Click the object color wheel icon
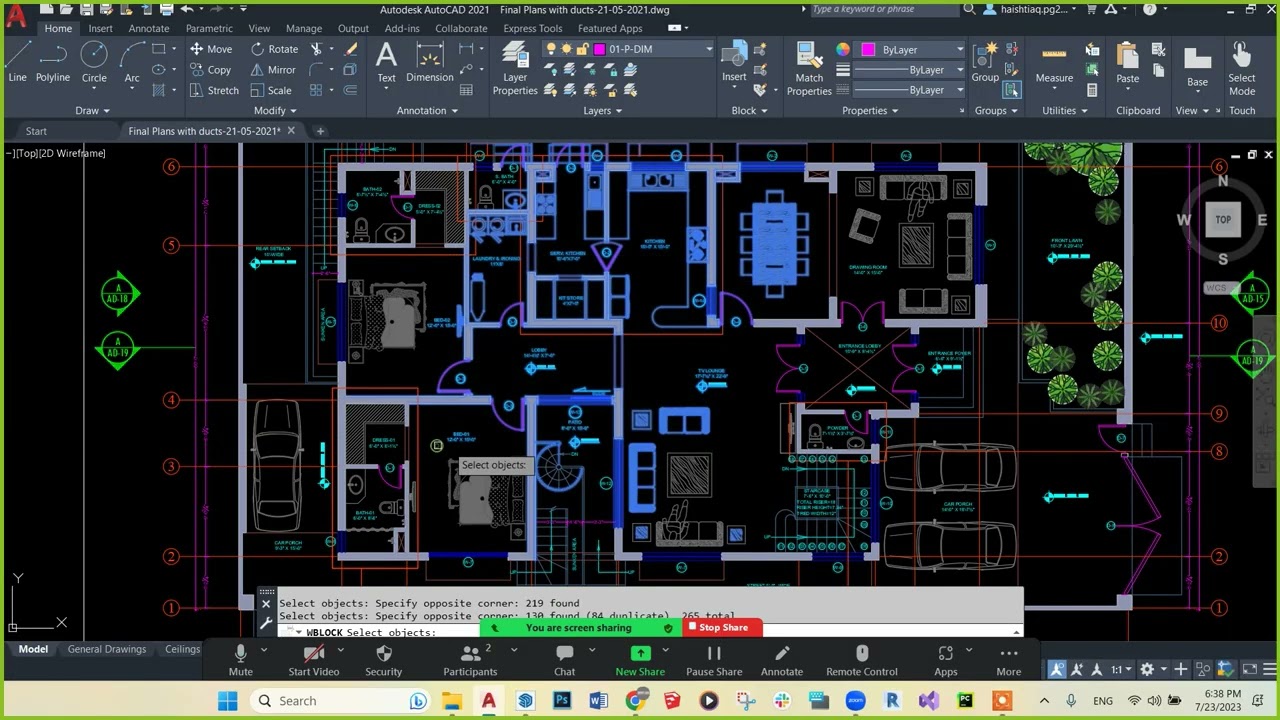The image size is (1280, 720). [843, 49]
